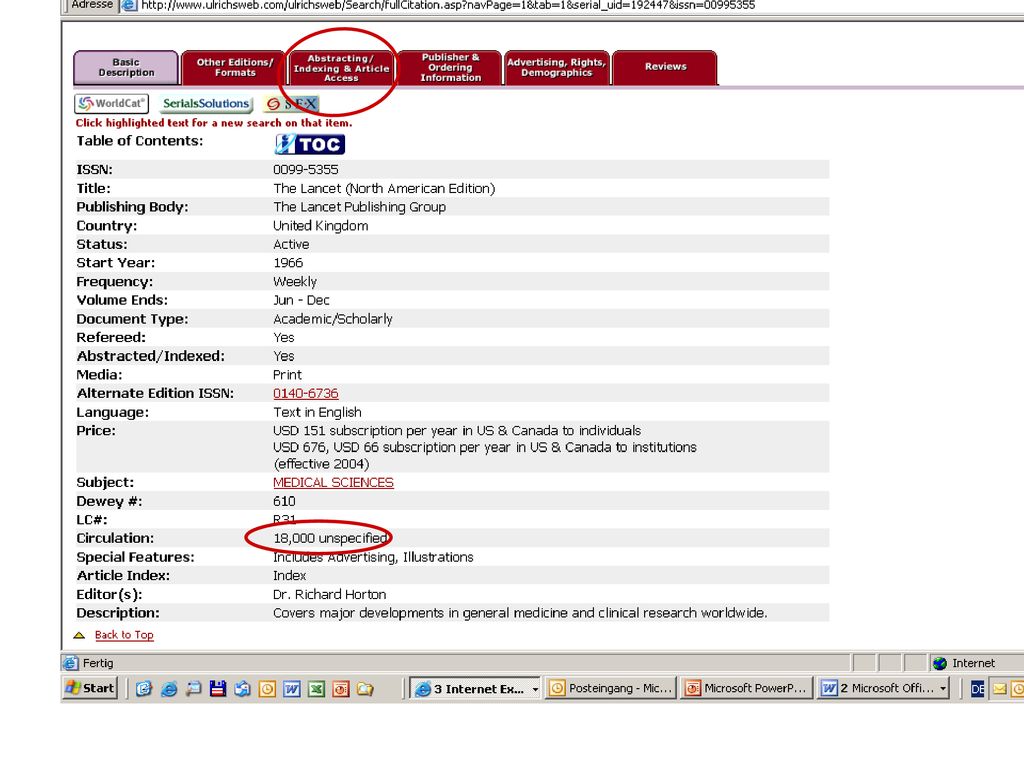The width and height of the screenshot is (1024, 768).
Task: Click The Lancet Publishing Group text
Action: [x=359, y=207]
